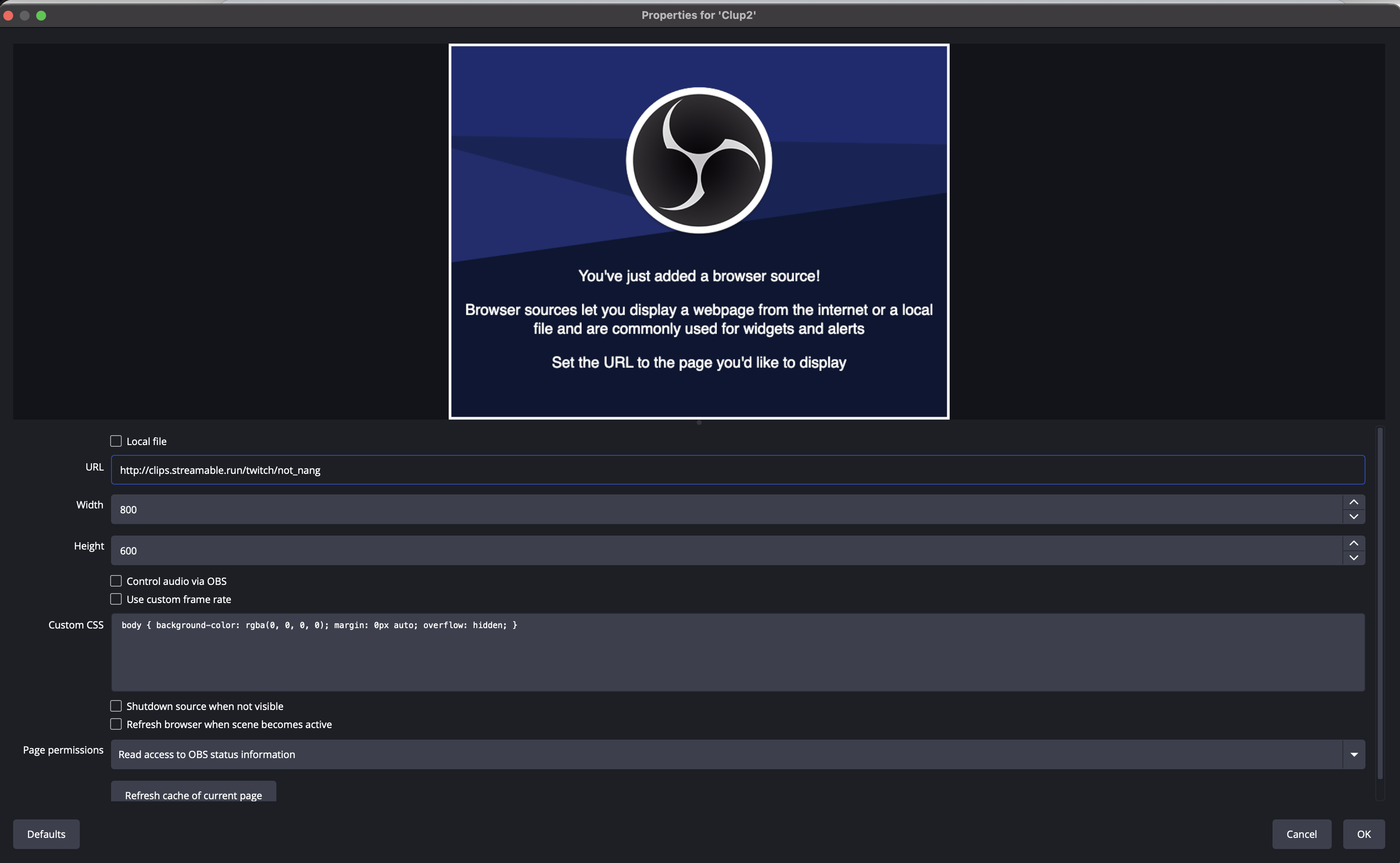
Task: Enable Use custom frame rate
Action: [x=116, y=599]
